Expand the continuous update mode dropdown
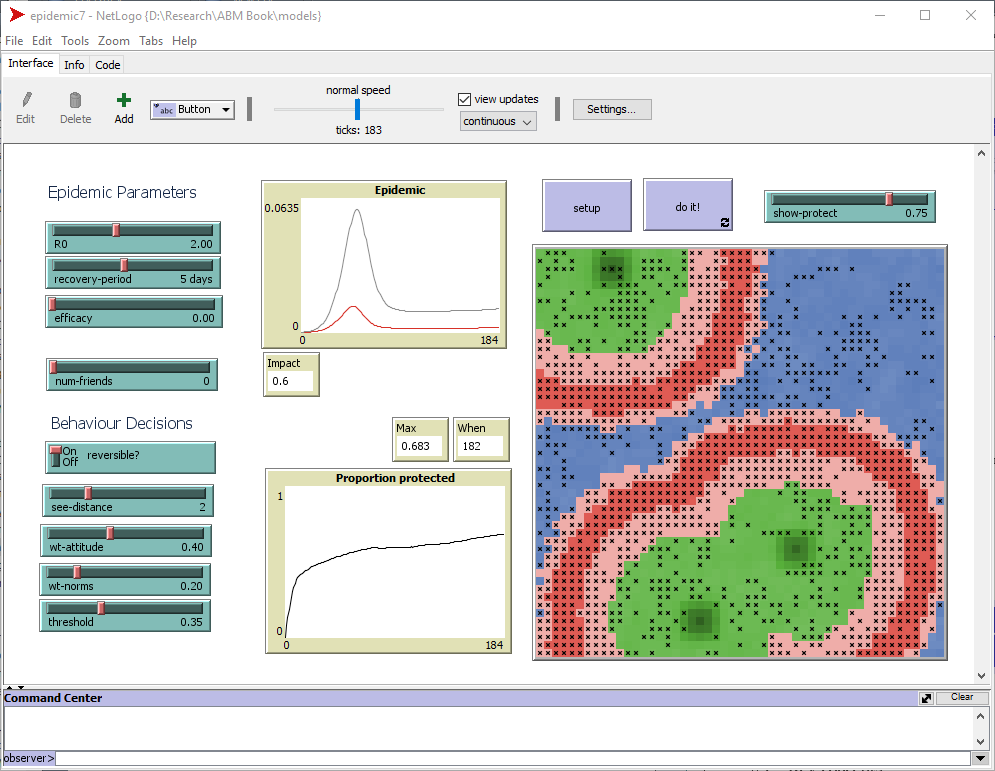The image size is (995, 771). [498, 121]
